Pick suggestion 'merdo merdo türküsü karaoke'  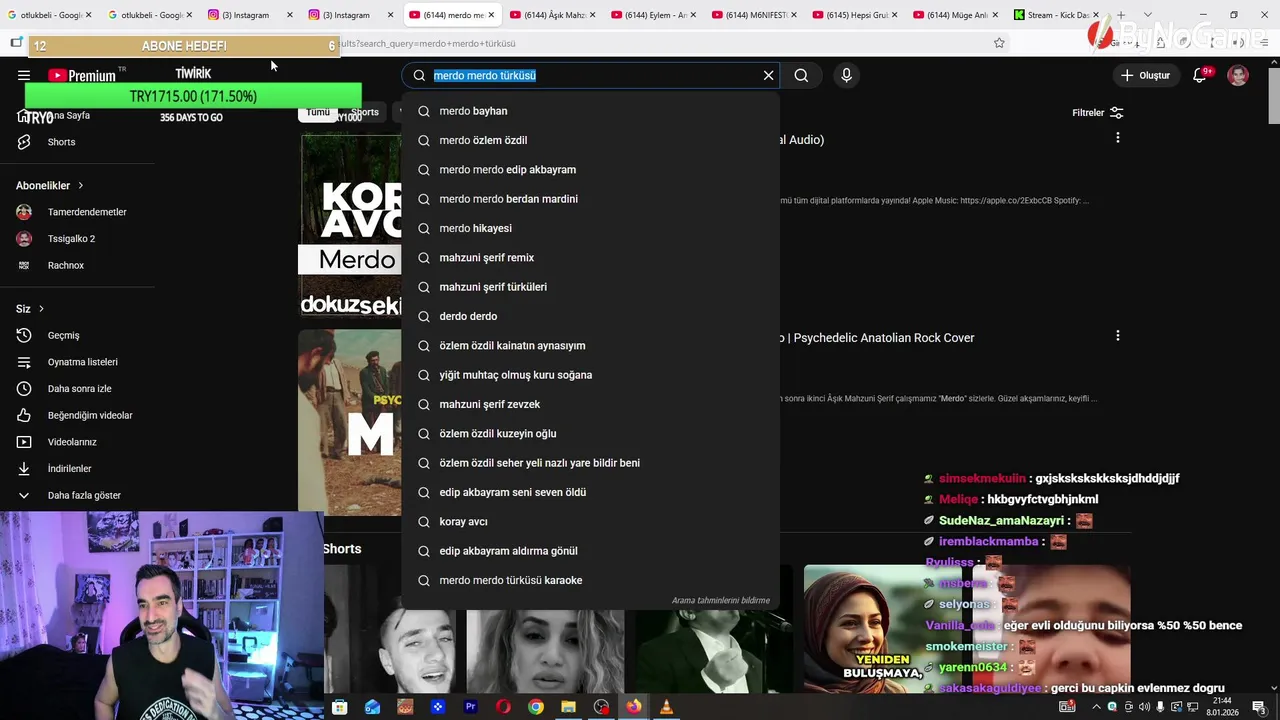click(x=590, y=580)
